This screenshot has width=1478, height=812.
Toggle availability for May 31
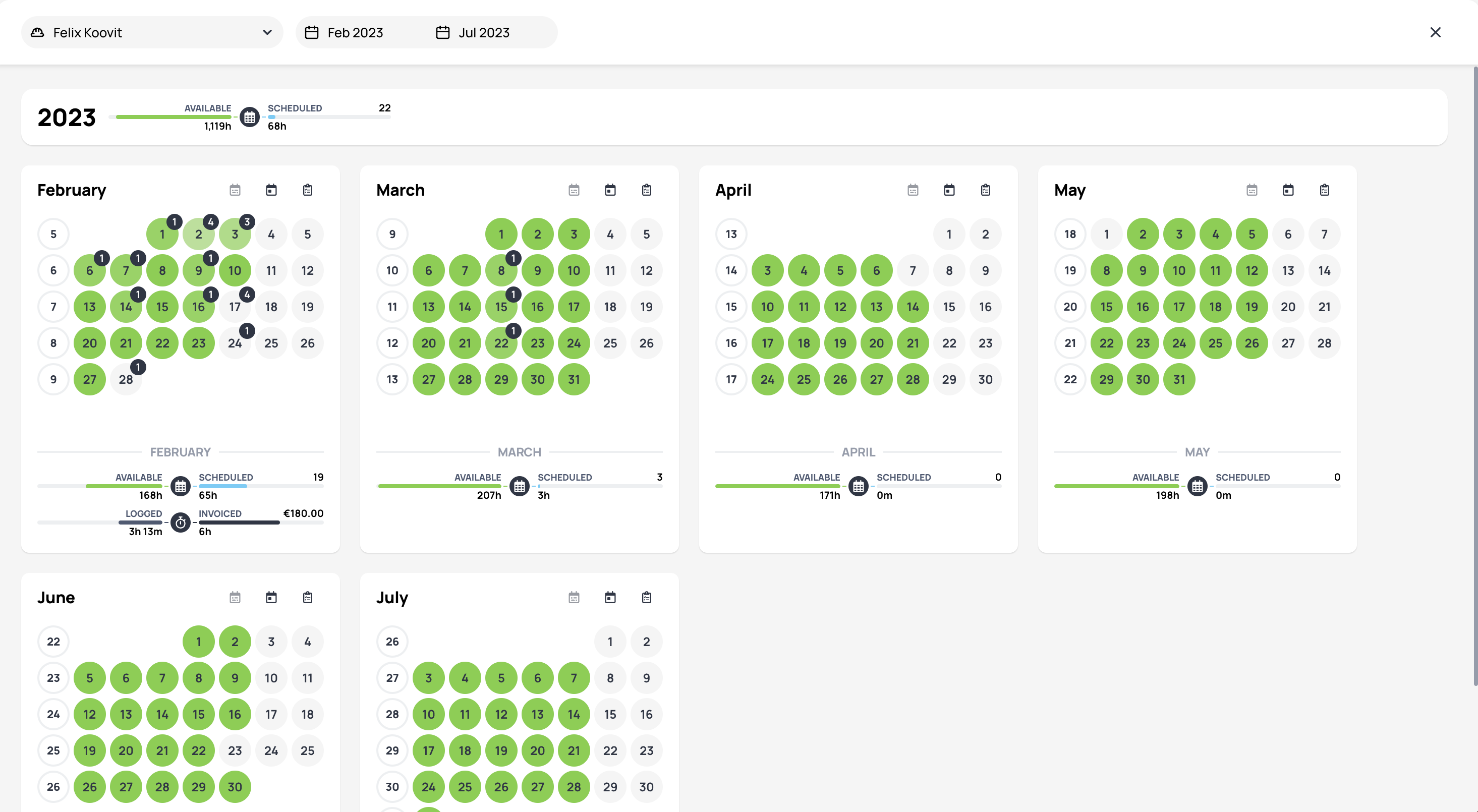(x=1180, y=379)
